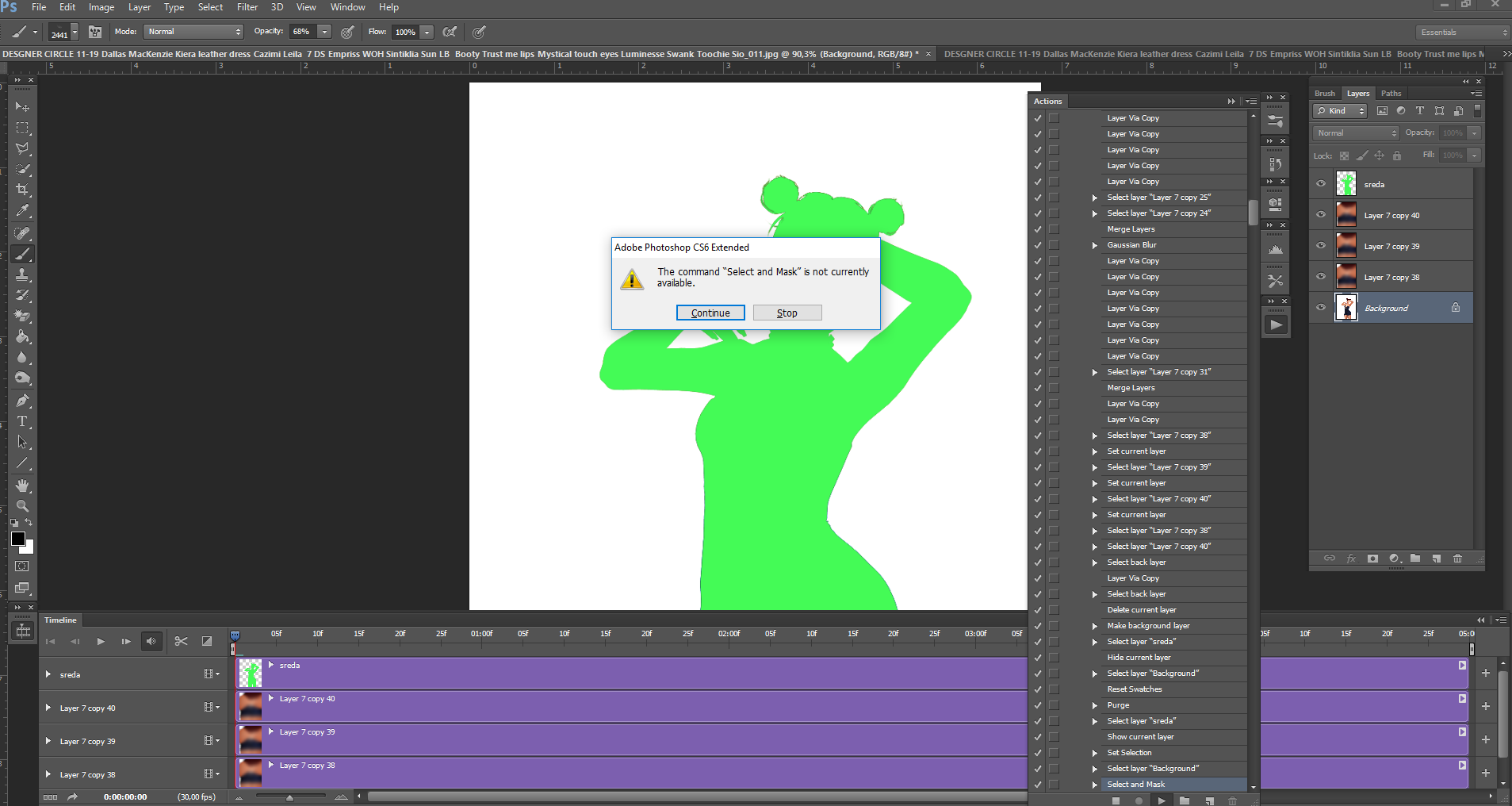1512x806 pixels.
Task: Hide the sreda layer
Action: click(x=1321, y=184)
